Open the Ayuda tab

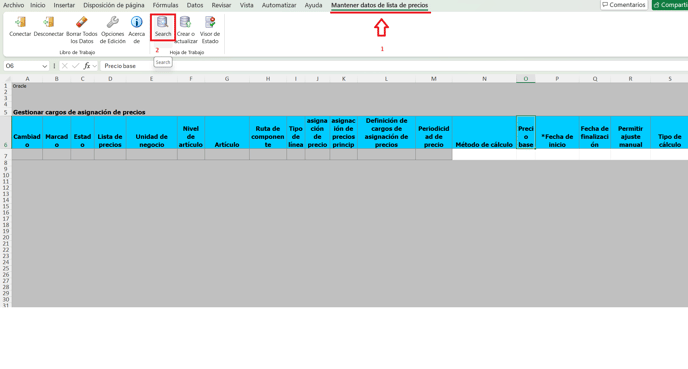coord(313,5)
